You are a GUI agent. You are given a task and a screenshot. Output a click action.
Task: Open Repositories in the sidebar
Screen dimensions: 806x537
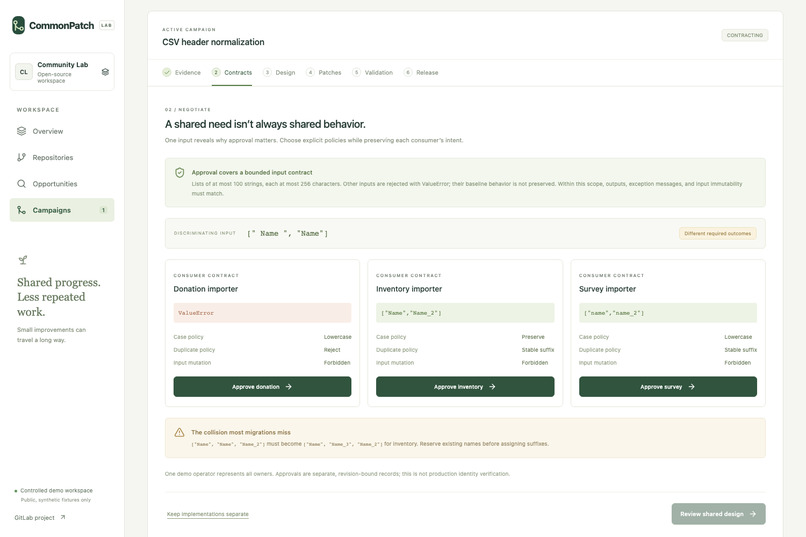coord(62,158)
